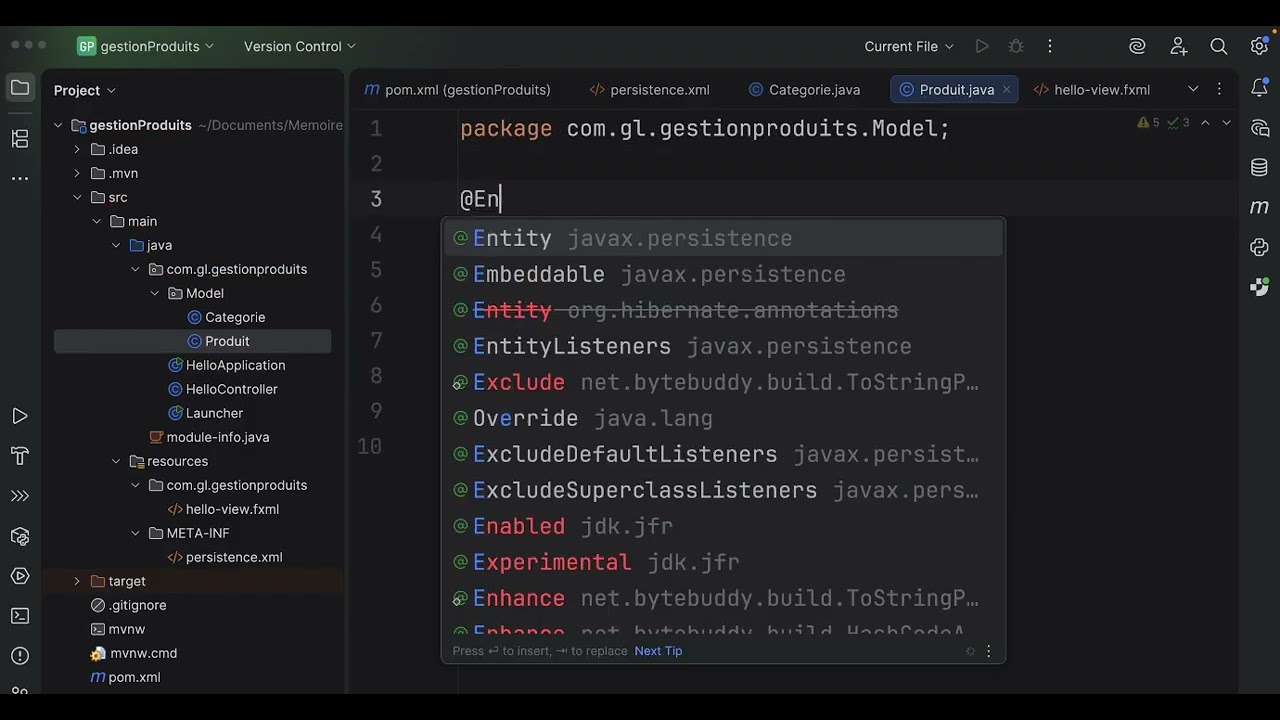Open the Version Control dropdown
The image size is (1280, 720).
[x=300, y=46]
